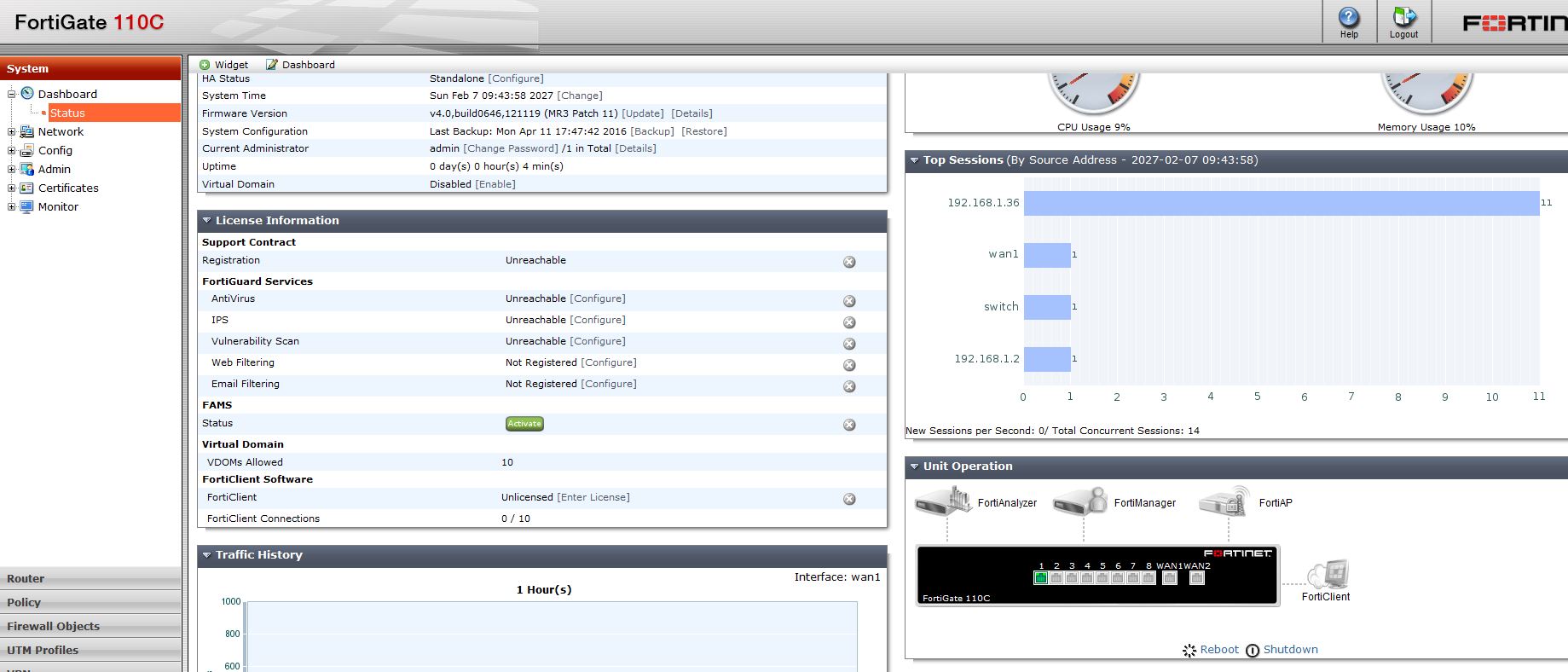Click the wan1 sessions bar

coord(1047,255)
